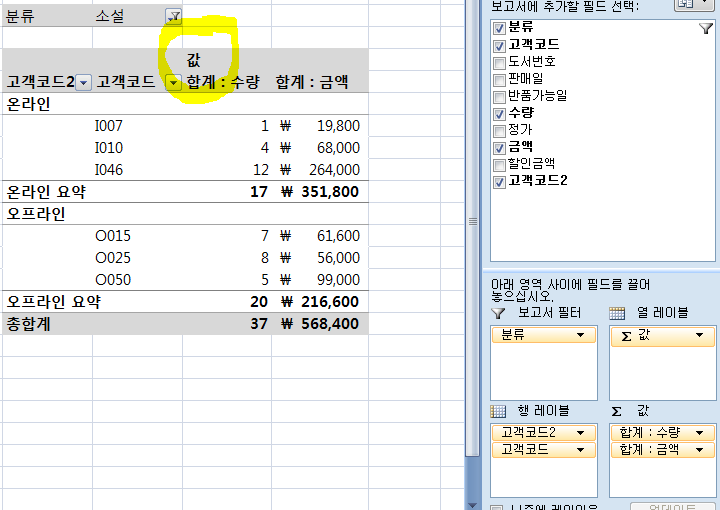Click the 행 레이블 area icon
The height and width of the screenshot is (510, 720).
click(498, 411)
